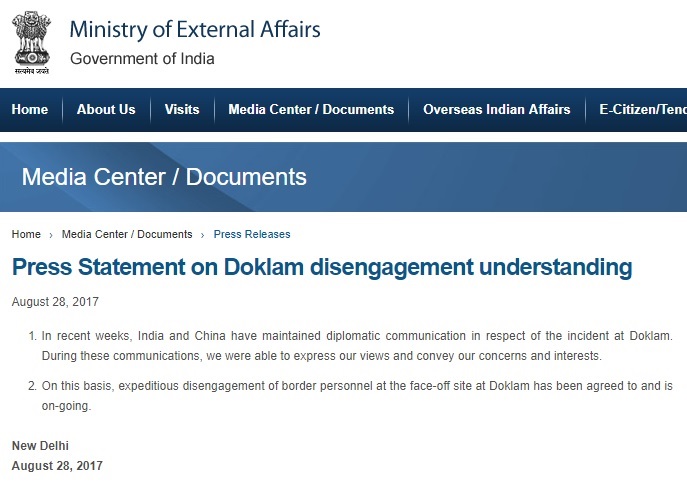Click the Government of India emblem logo

[x=32, y=43]
